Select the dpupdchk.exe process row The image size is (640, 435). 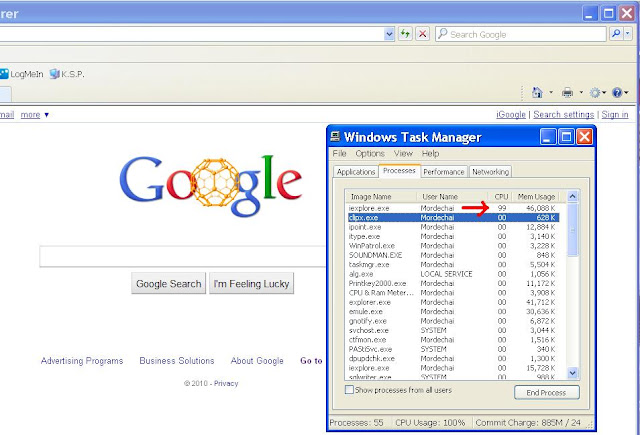(453, 358)
